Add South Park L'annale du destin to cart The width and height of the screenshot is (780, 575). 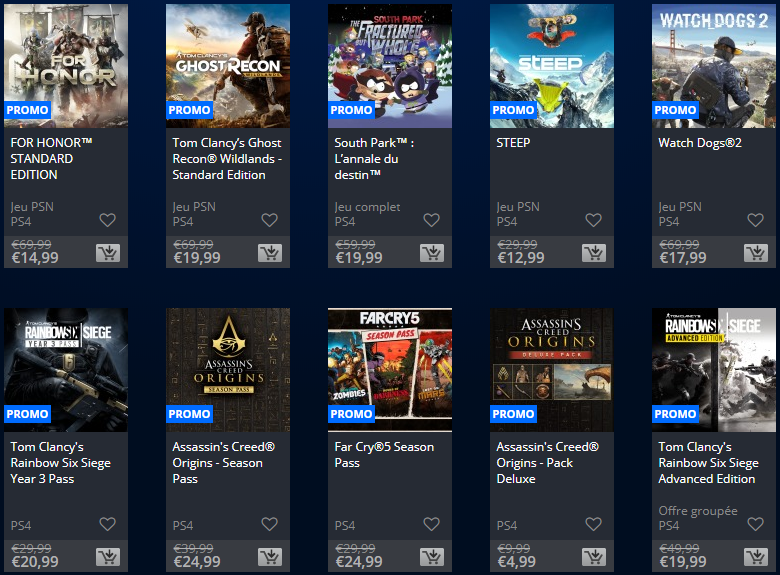tap(432, 253)
